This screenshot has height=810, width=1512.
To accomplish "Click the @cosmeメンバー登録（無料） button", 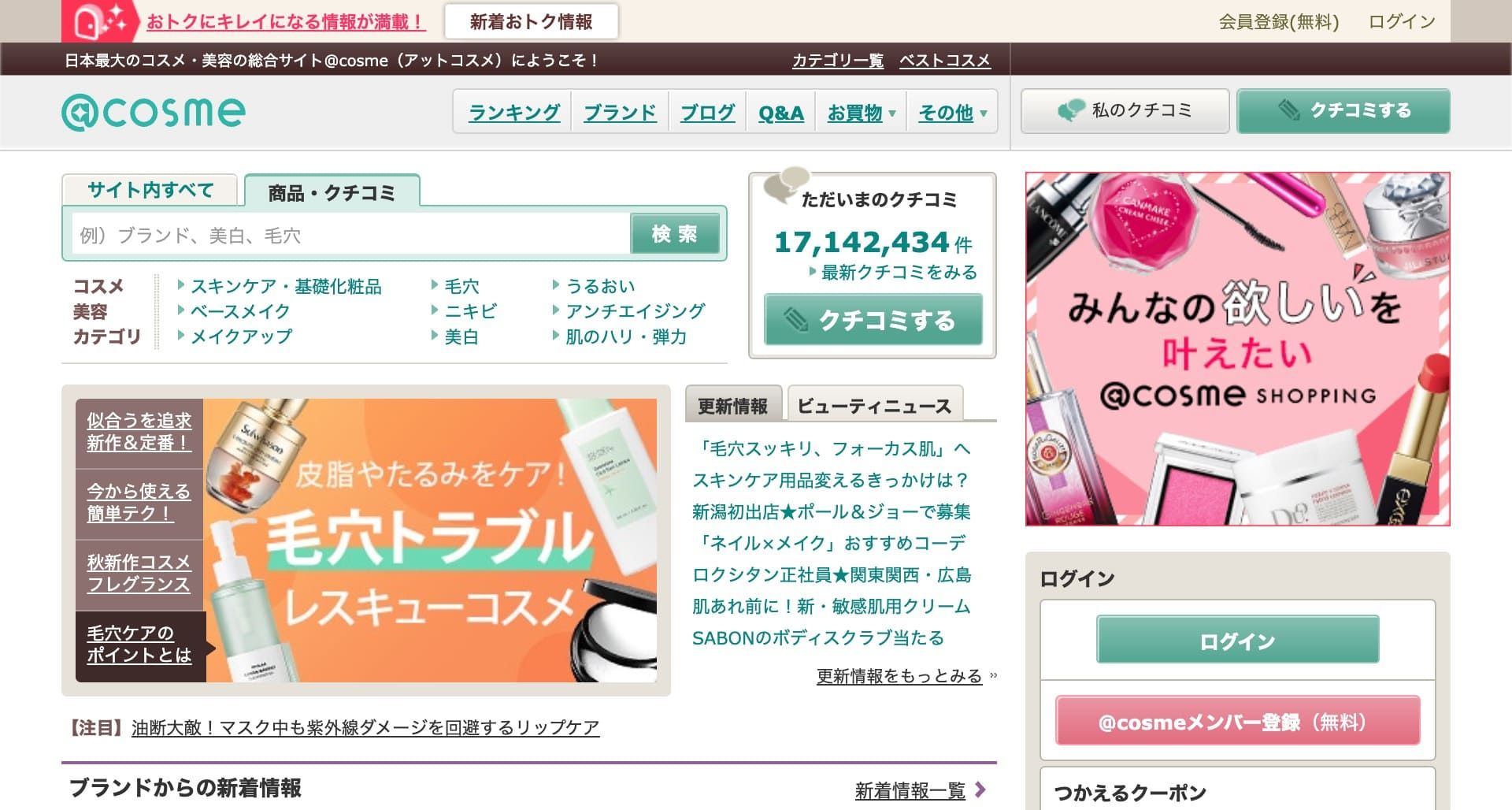I will pyautogui.click(x=1236, y=720).
